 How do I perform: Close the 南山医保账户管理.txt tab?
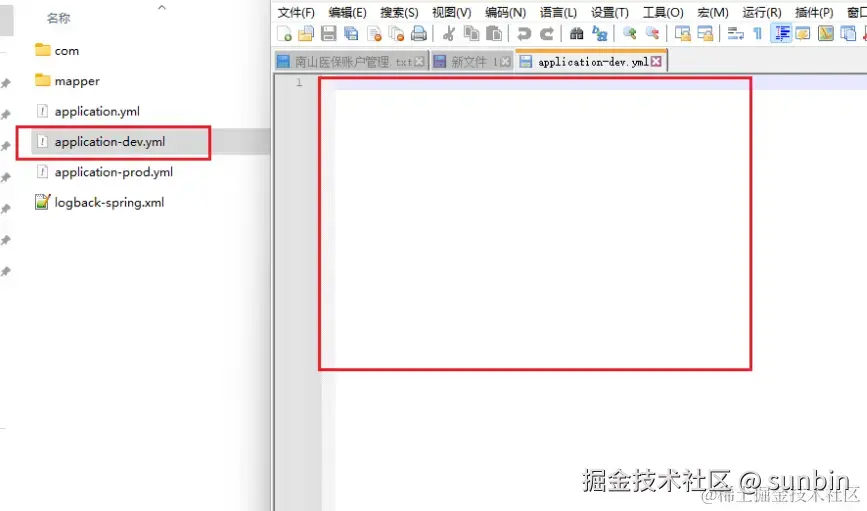click(x=420, y=62)
